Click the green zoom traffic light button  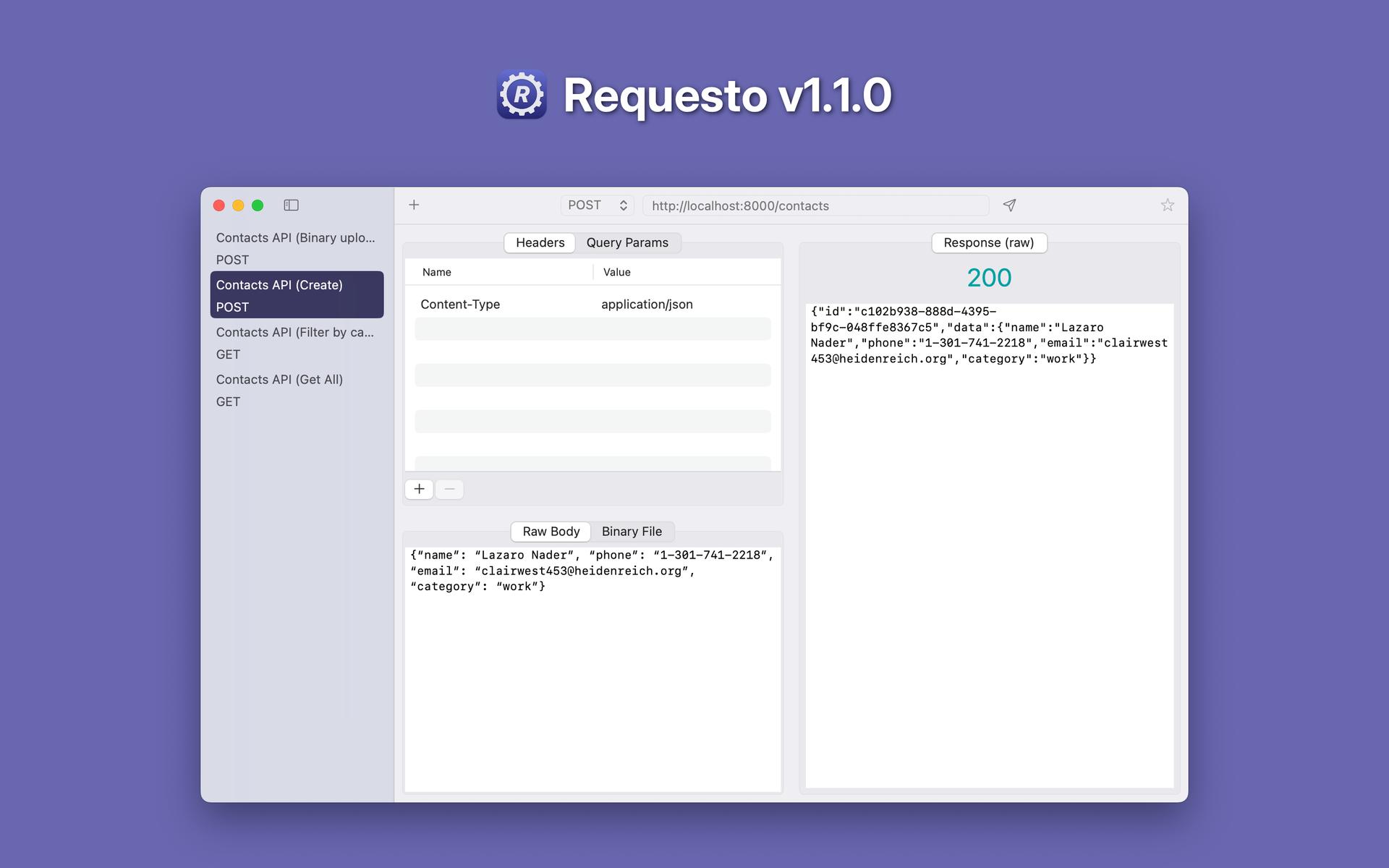[x=258, y=205]
